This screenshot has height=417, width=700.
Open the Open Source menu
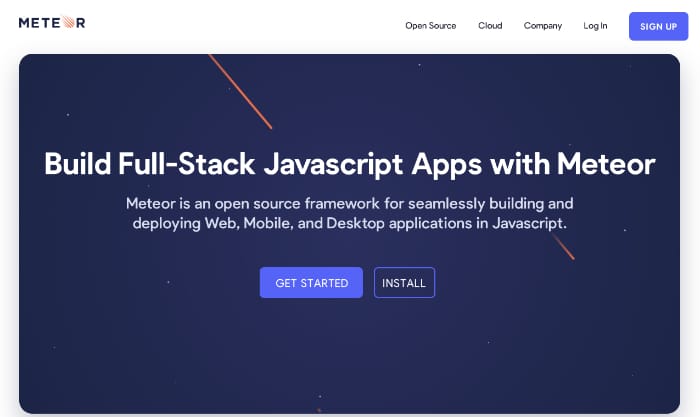(x=430, y=26)
